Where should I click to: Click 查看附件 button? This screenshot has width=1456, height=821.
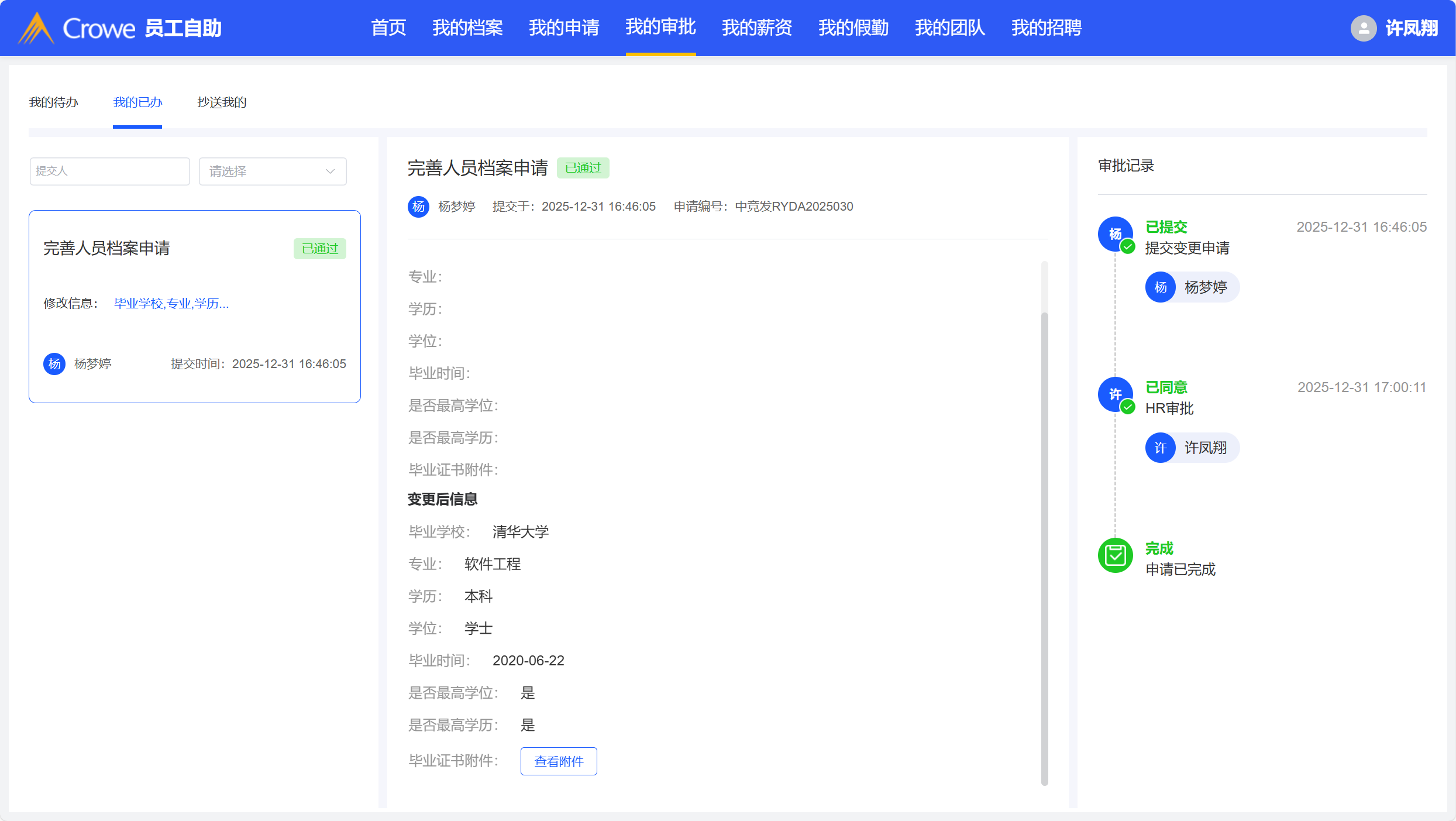(559, 761)
